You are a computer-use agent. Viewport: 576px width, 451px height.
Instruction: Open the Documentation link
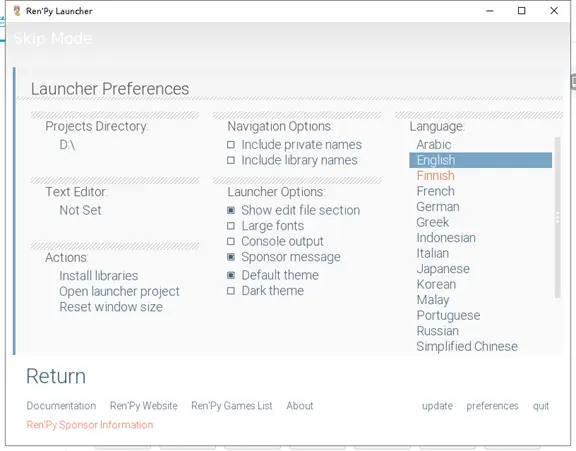pos(61,406)
